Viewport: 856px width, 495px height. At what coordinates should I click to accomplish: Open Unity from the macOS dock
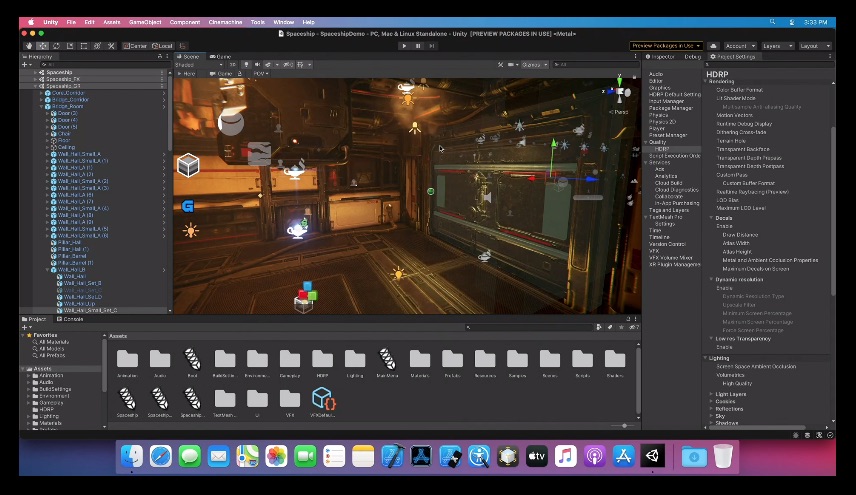(653, 457)
